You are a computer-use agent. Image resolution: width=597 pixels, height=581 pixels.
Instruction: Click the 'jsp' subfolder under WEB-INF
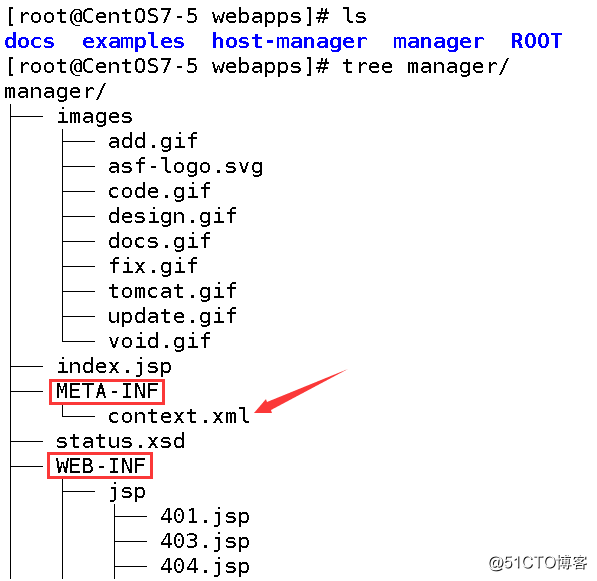click(x=127, y=493)
